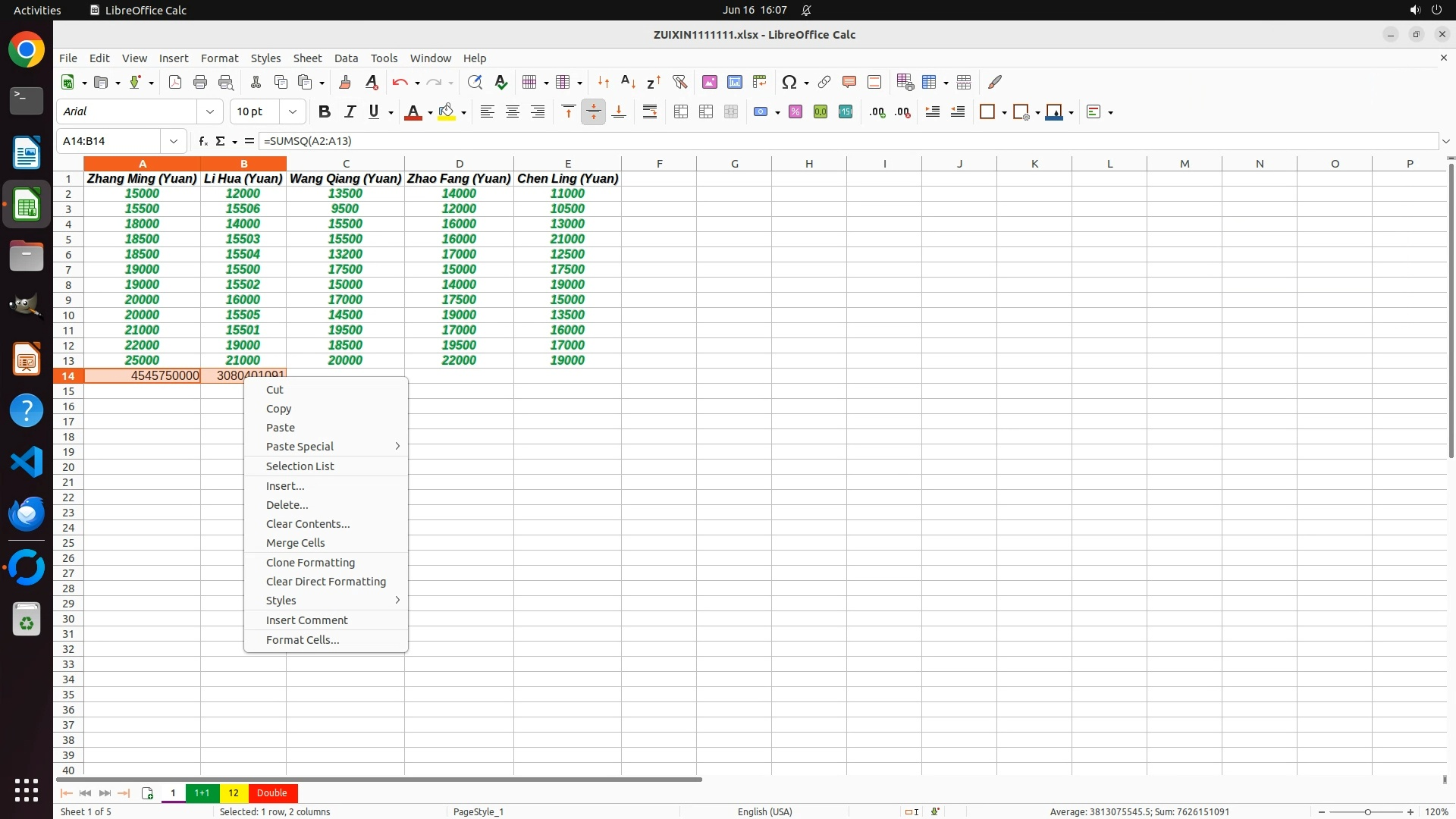Click the Function Wizard icon
Screen dimensions: 1456x819
point(202,141)
